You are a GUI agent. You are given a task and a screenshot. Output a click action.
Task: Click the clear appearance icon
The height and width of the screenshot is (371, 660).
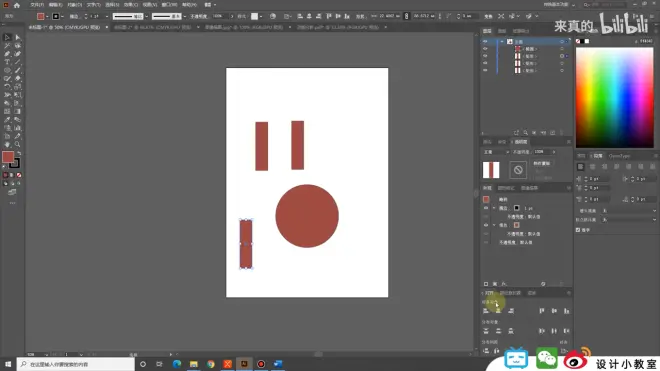543,284
